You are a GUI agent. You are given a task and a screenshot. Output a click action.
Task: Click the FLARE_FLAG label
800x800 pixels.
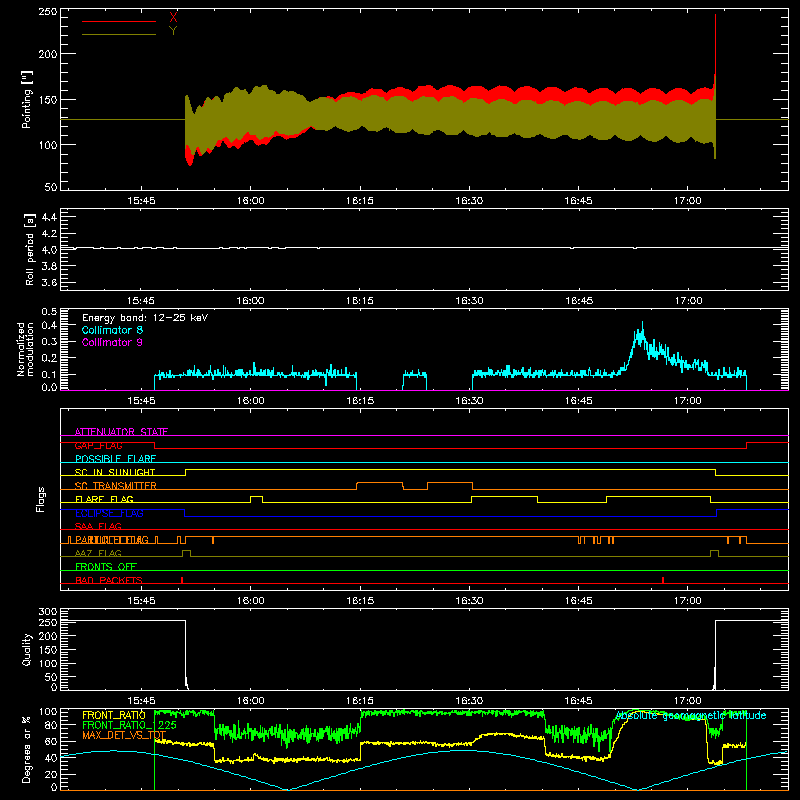tap(104, 499)
